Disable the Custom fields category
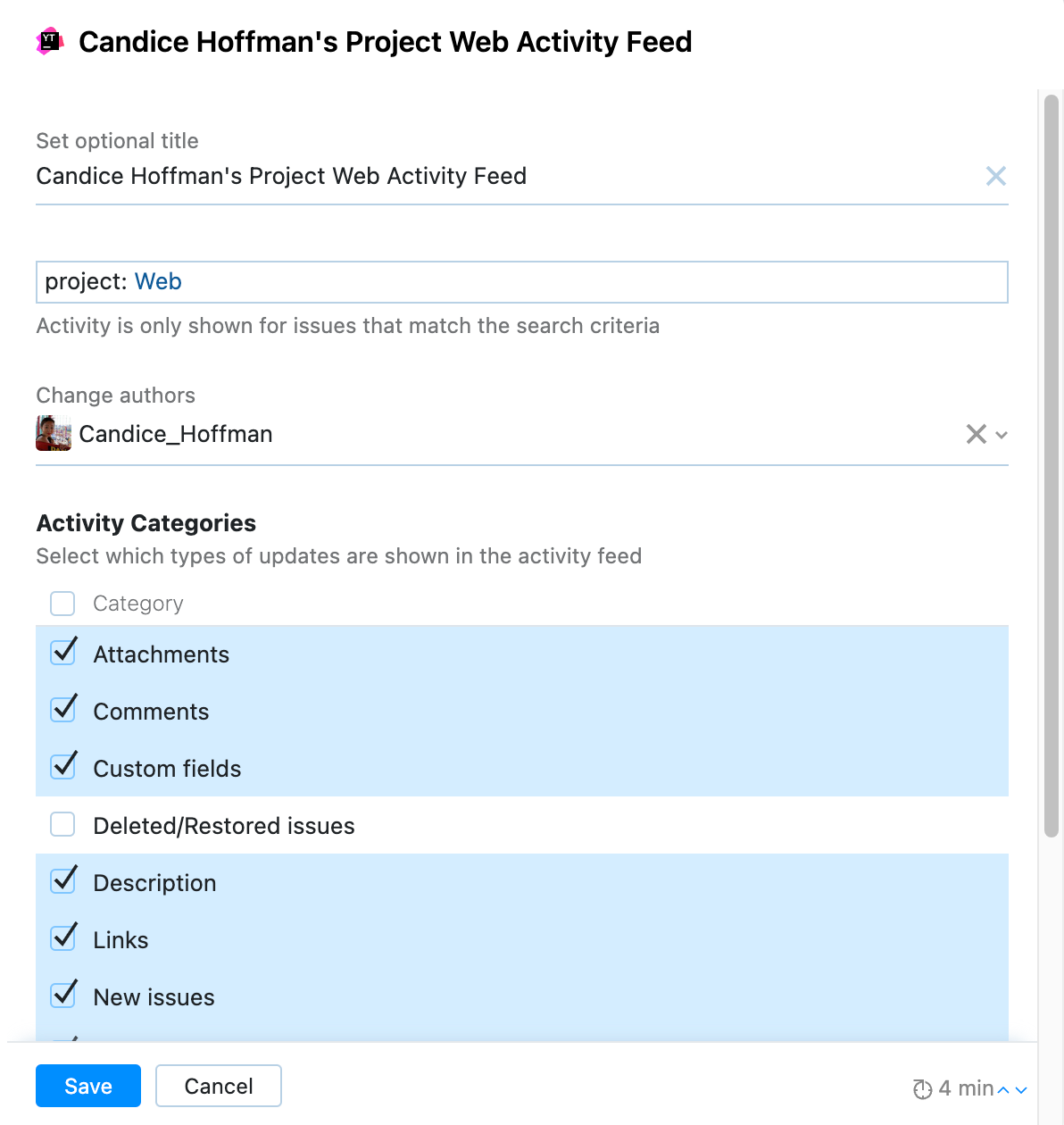 [62, 767]
